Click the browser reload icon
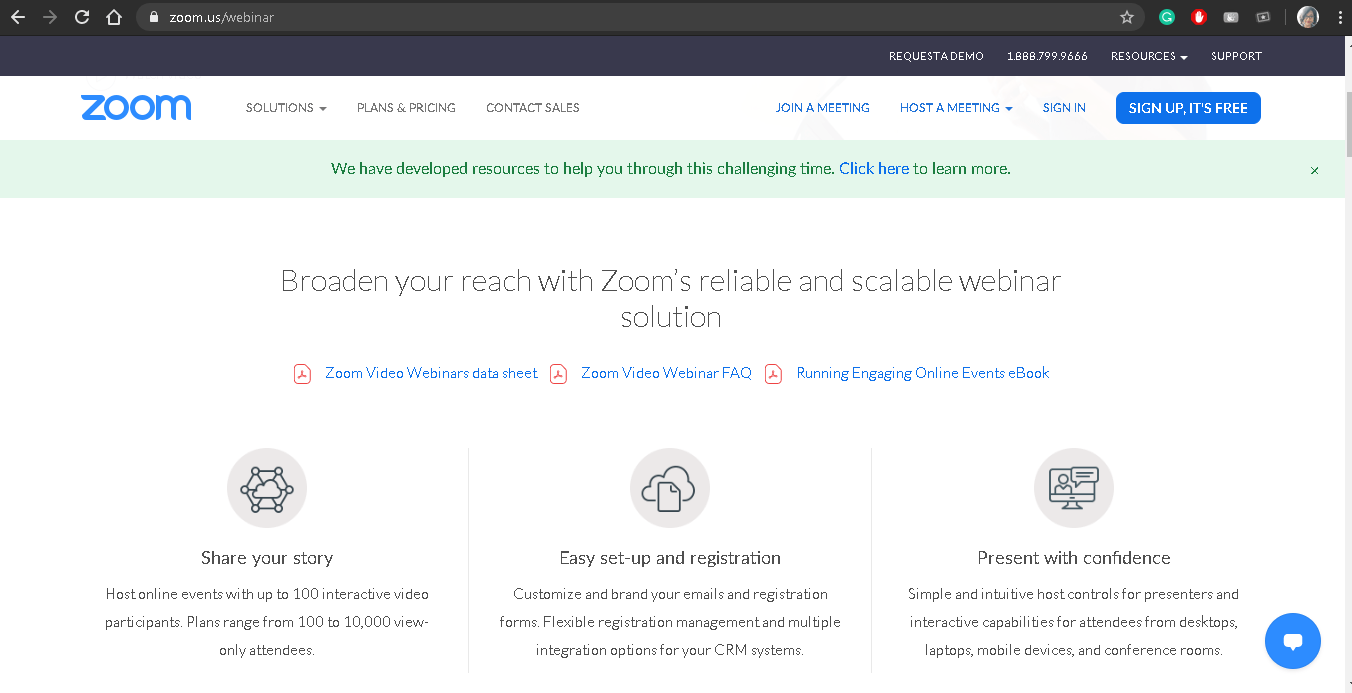 coord(82,17)
